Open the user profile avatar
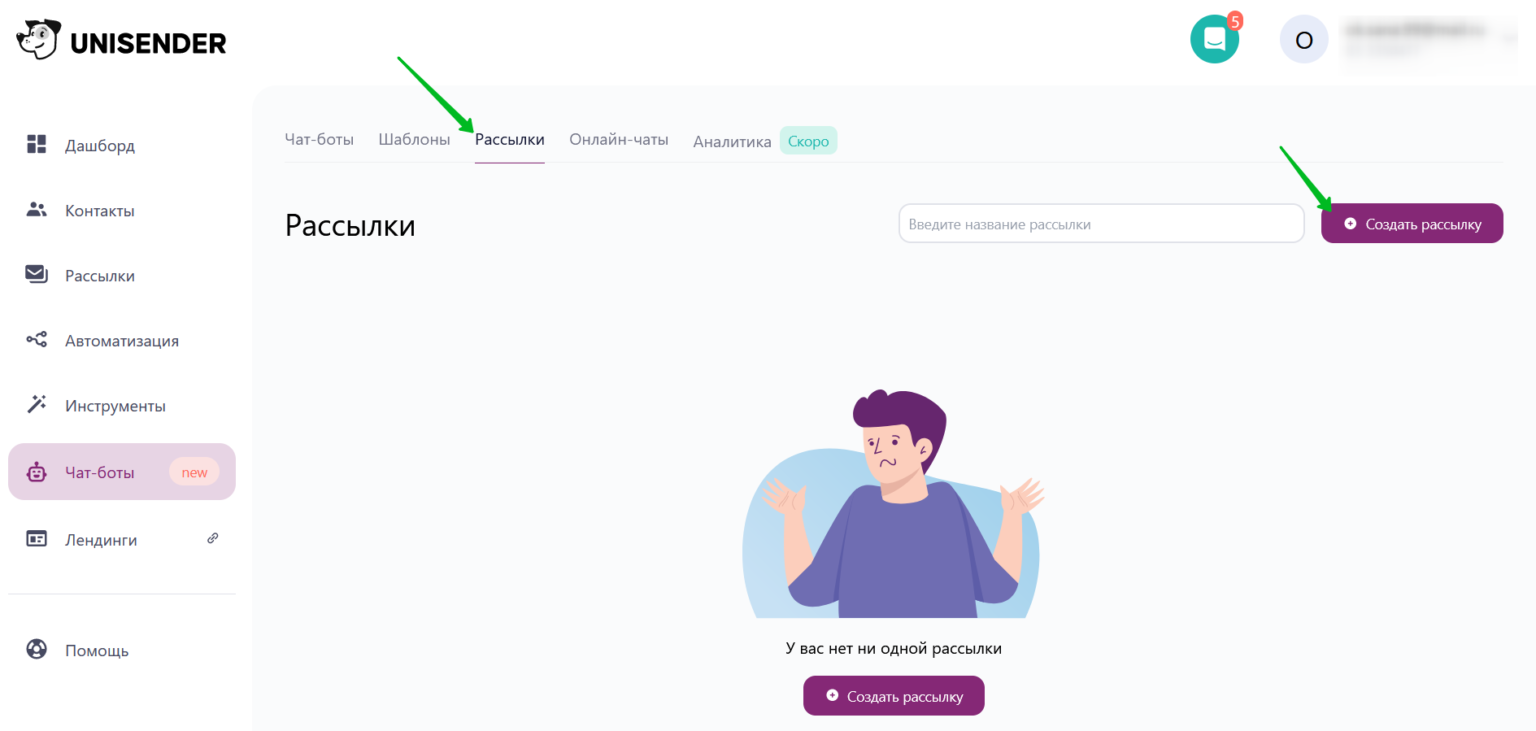Image resolution: width=1536 pixels, height=731 pixels. tap(1303, 40)
